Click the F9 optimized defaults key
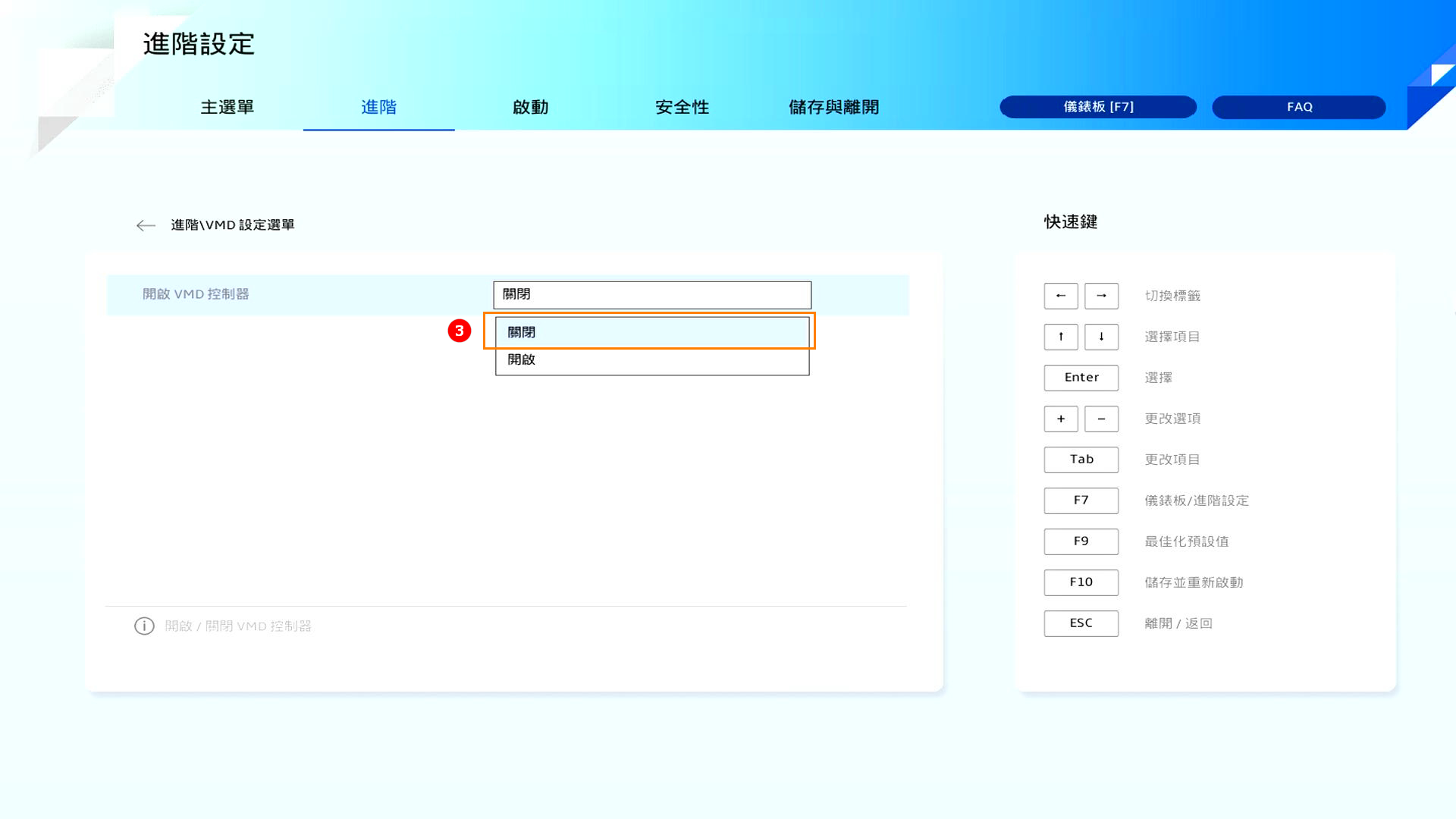1456x819 pixels. click(x=1081, y=541)
